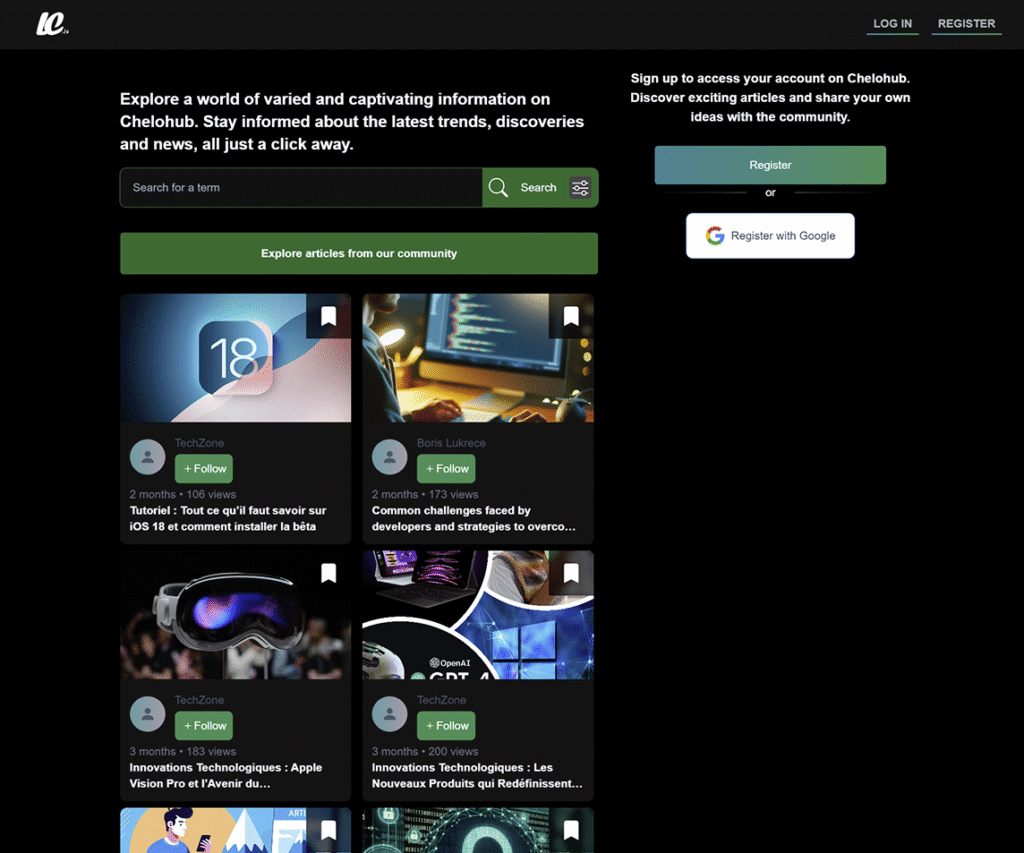Follow TechZone on the iOS 18 article
This screenshot has height=853, width=1024.
pos(204,468)
